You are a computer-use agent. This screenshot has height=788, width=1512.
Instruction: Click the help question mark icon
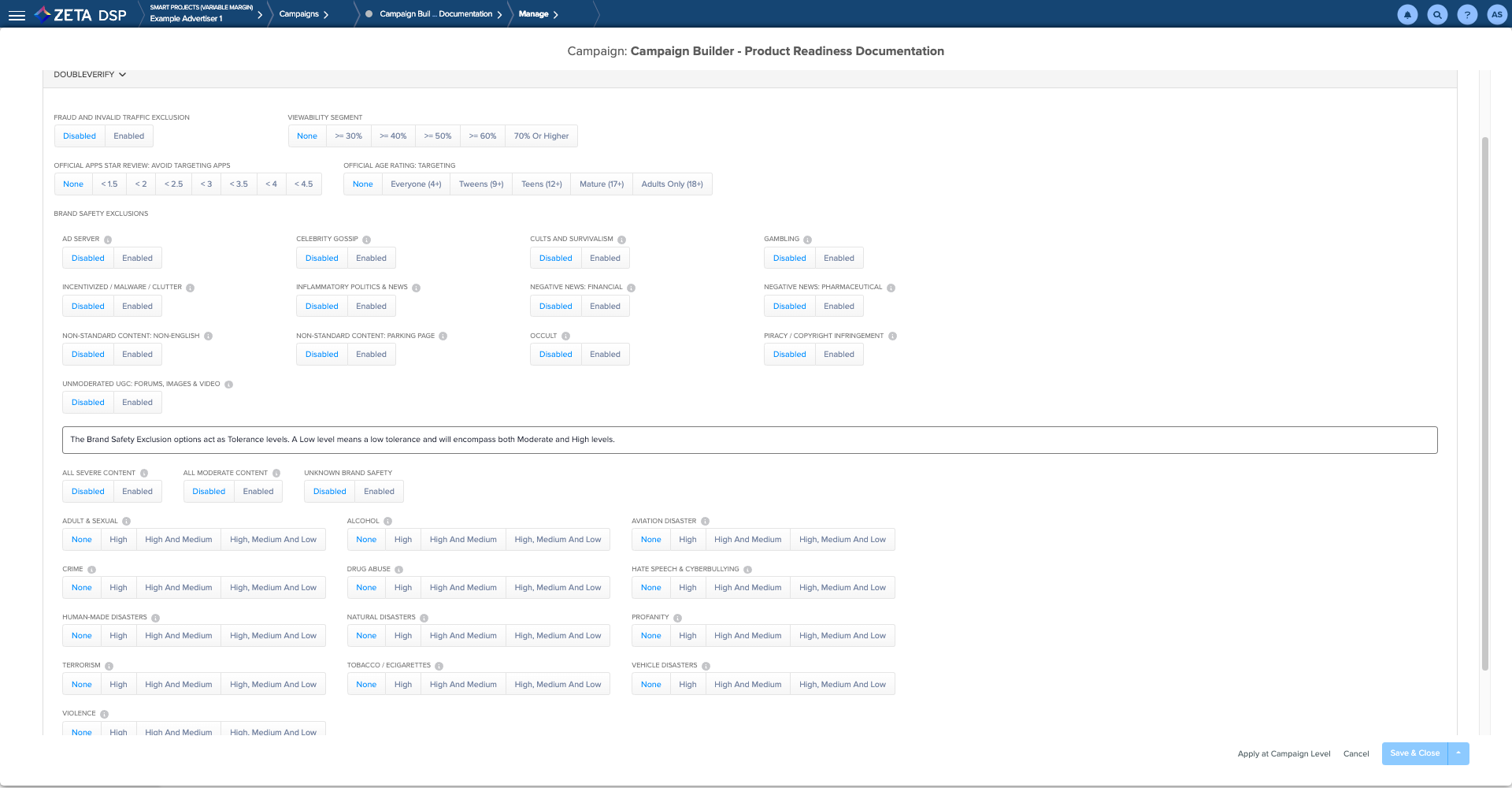click(1467, 15)
